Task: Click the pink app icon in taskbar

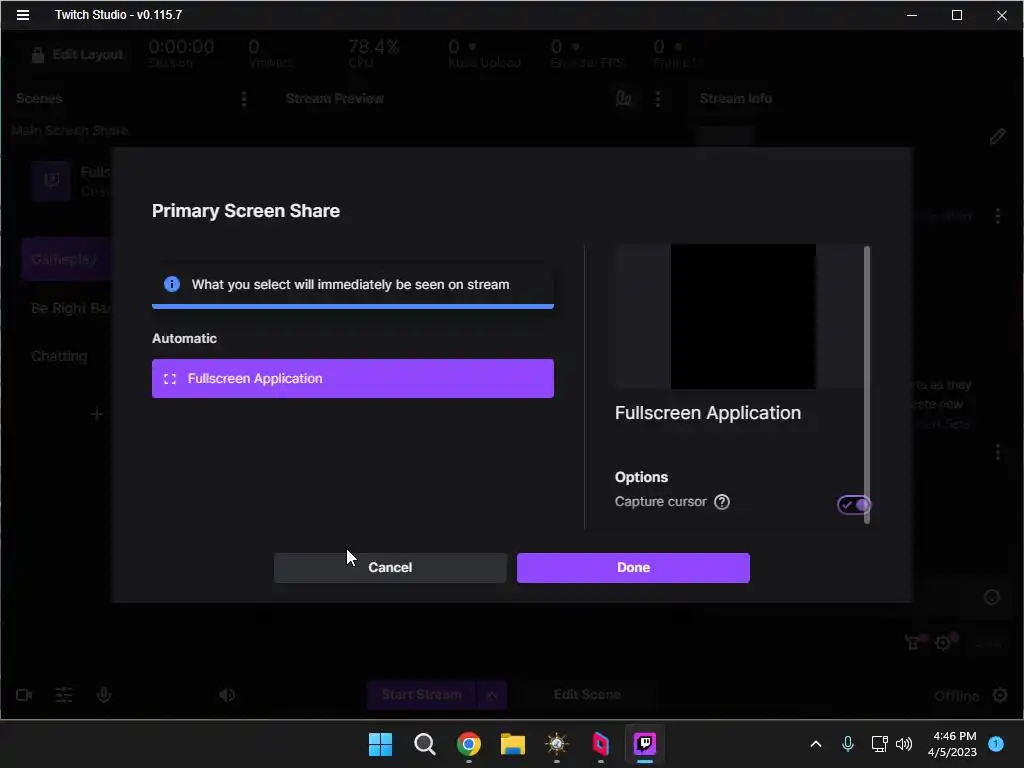Action: pos(601,744)
